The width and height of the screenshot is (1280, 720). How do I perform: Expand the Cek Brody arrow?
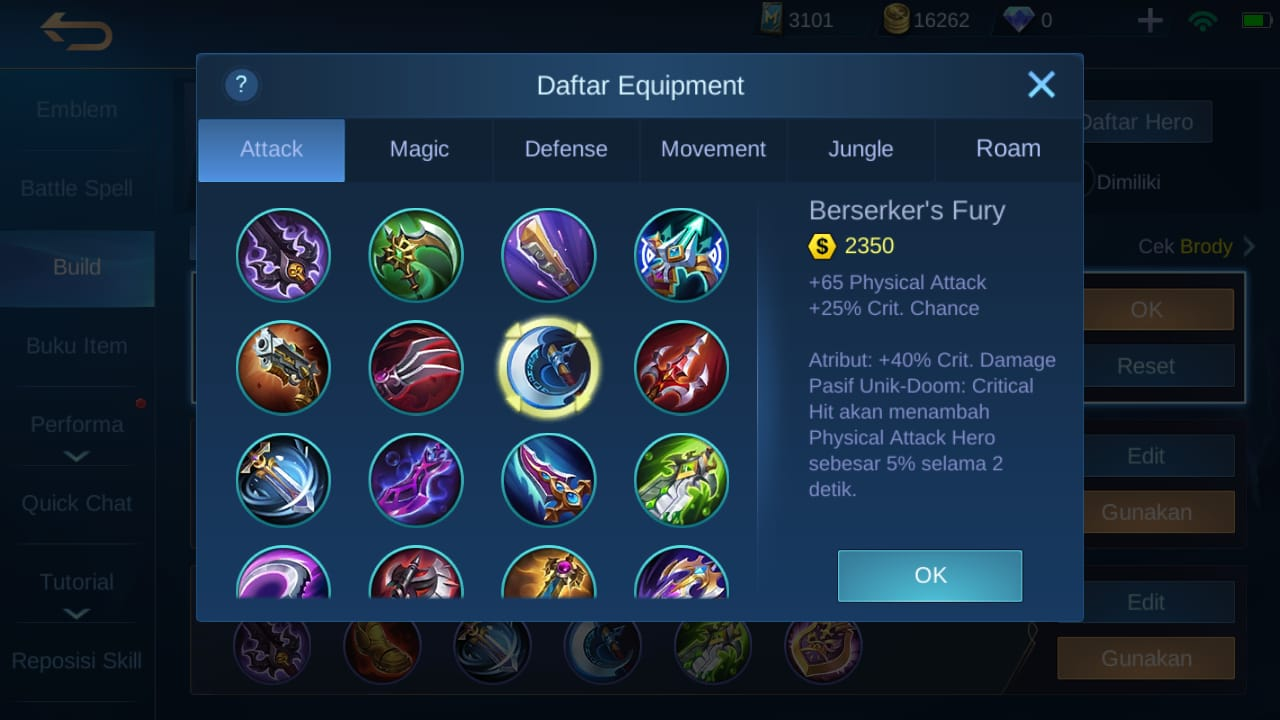pos(1249,246)
